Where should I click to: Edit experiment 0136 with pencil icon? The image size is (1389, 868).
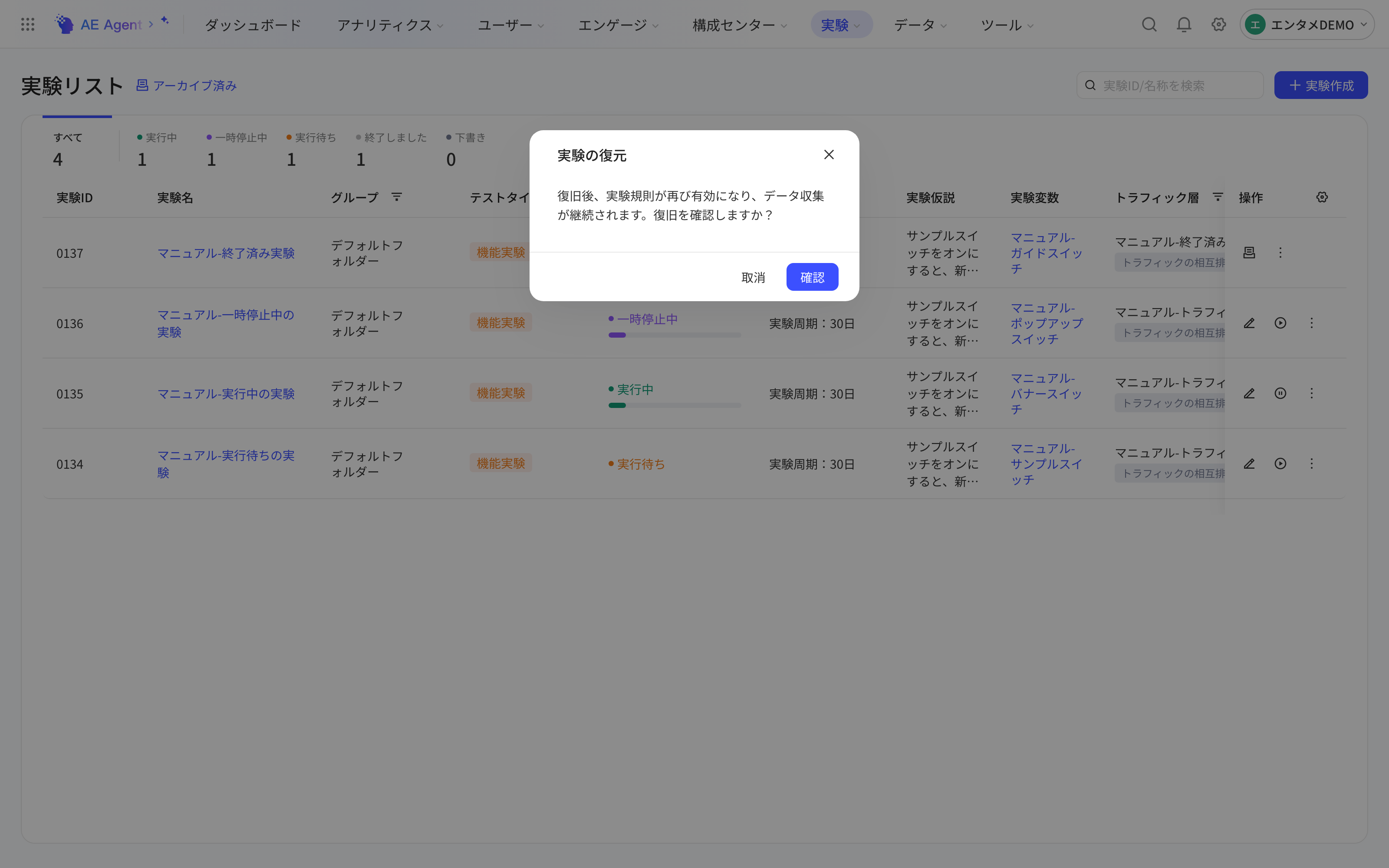click(x=1249, y=323)
